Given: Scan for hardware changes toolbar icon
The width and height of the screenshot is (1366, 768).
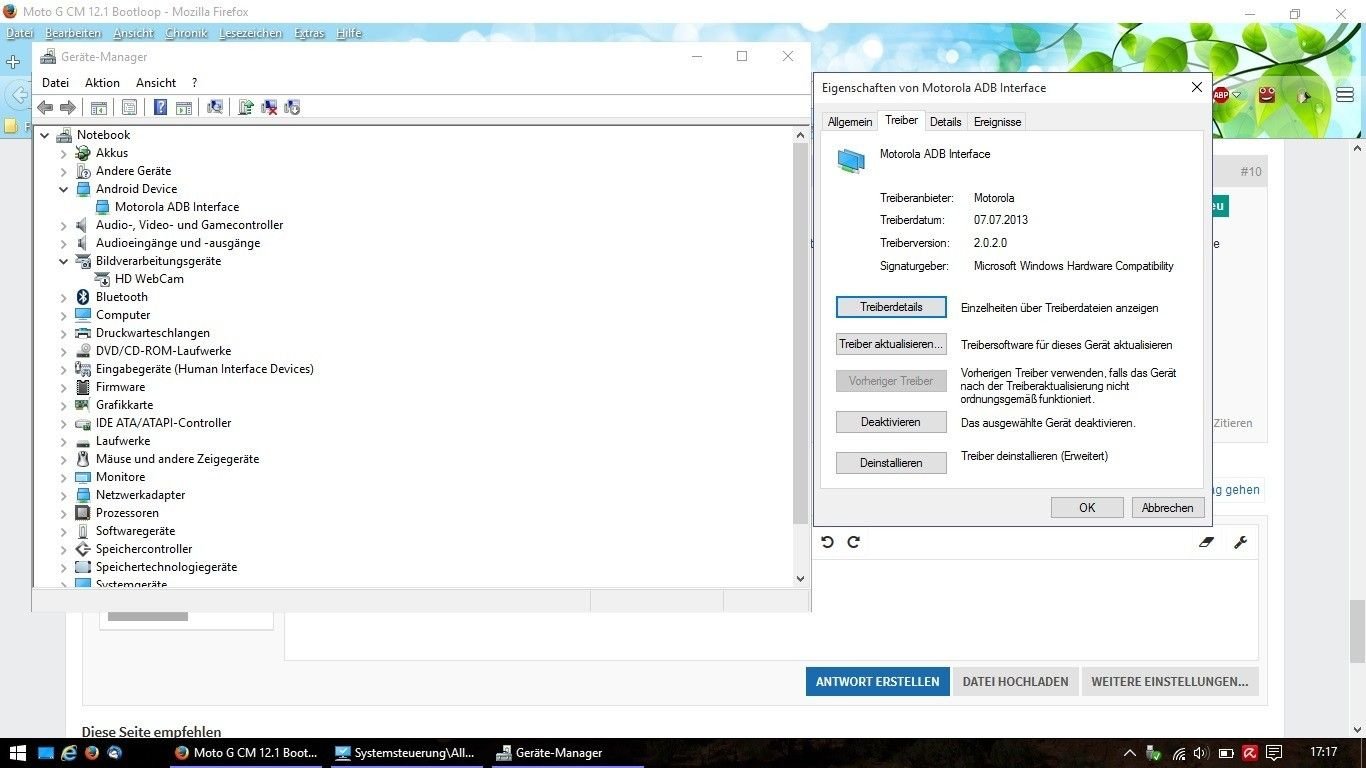Looking at the screenshot, I should (215, 107).
